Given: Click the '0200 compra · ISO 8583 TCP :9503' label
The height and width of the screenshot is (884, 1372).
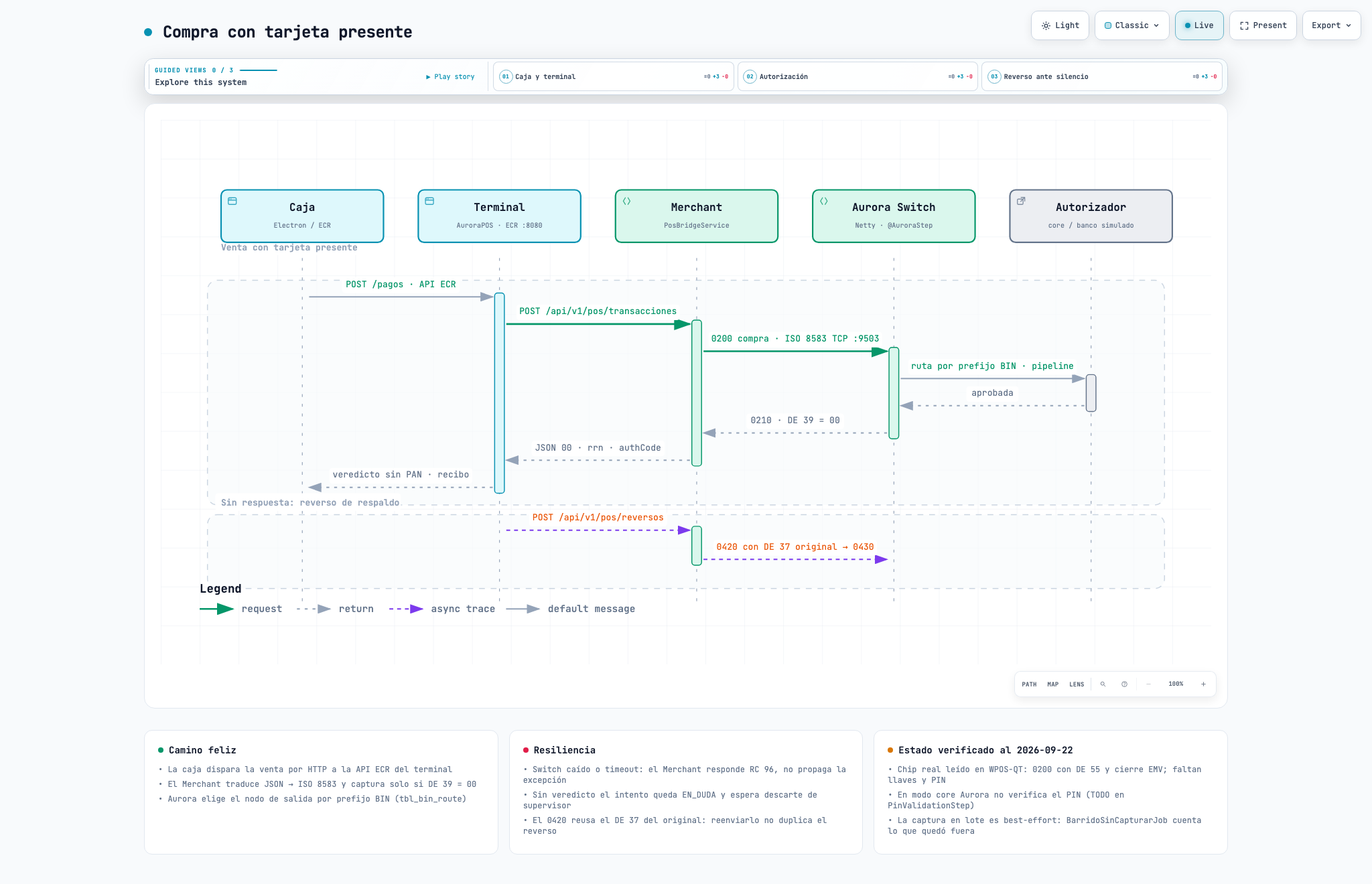Looking at the screenshot, I should point(795,338).
